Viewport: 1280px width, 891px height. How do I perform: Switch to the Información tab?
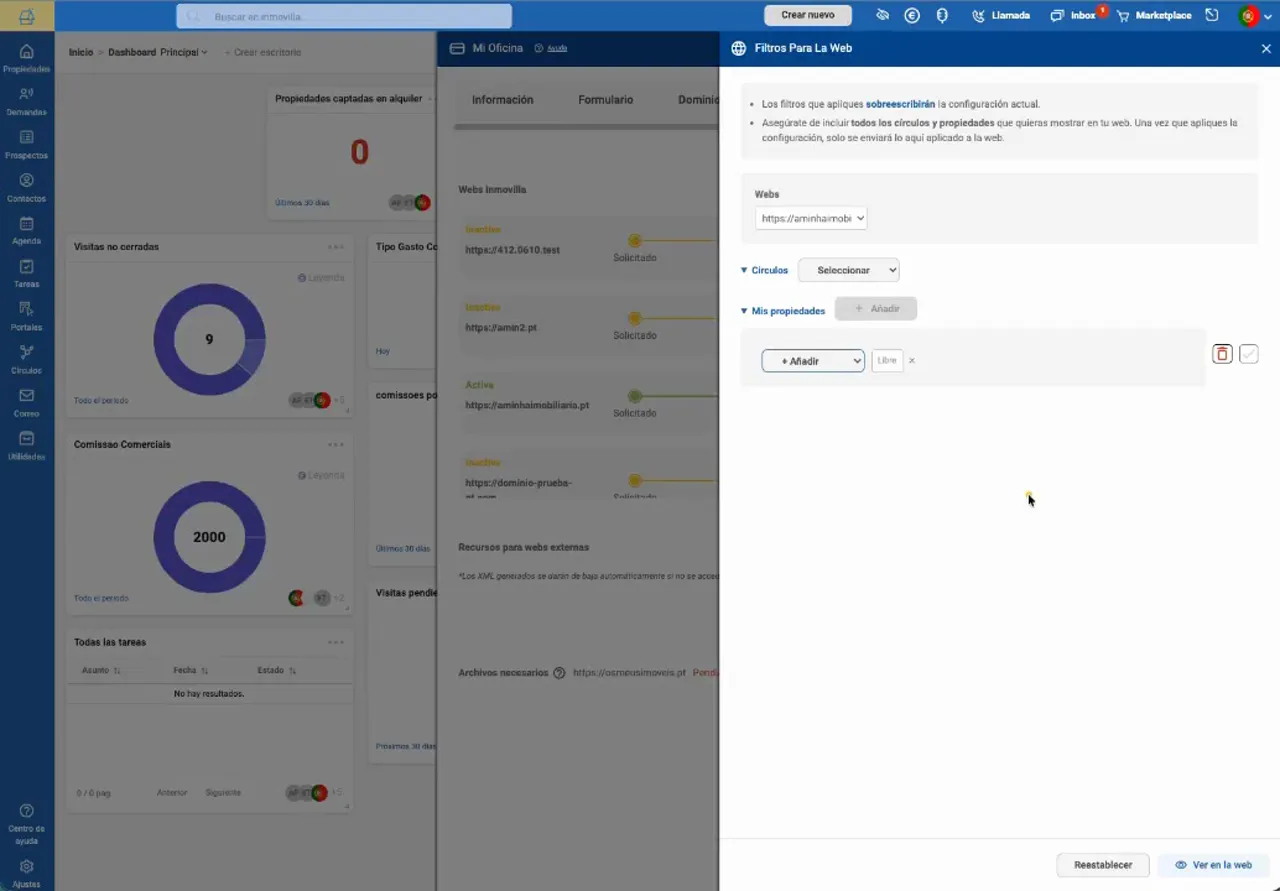tap(502, 100)
